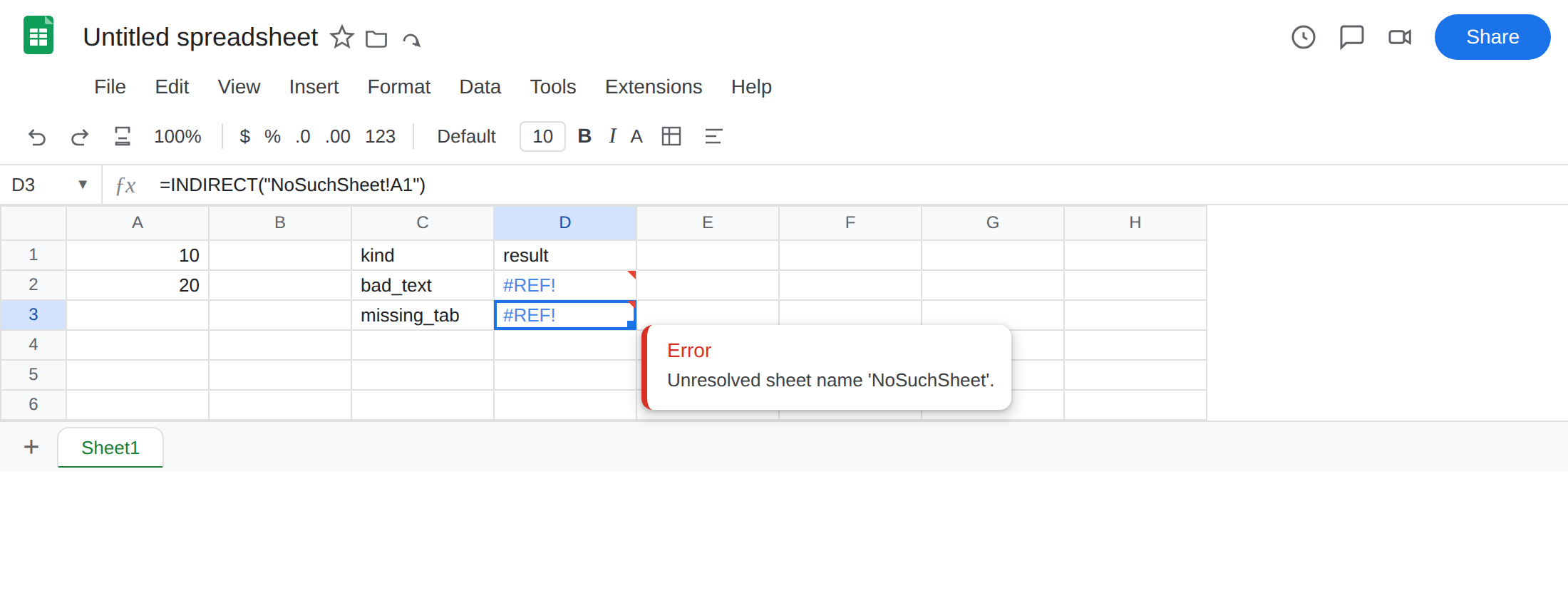Viewport: 1568px width, 613px height.
Task: Decrease decimal places (.0)
Action: (x=303, y=136)
